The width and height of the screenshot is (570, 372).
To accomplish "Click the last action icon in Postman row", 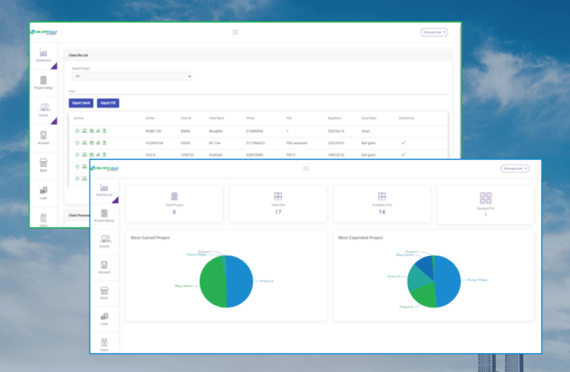I will pyautogui.click(x=104, y=155).
